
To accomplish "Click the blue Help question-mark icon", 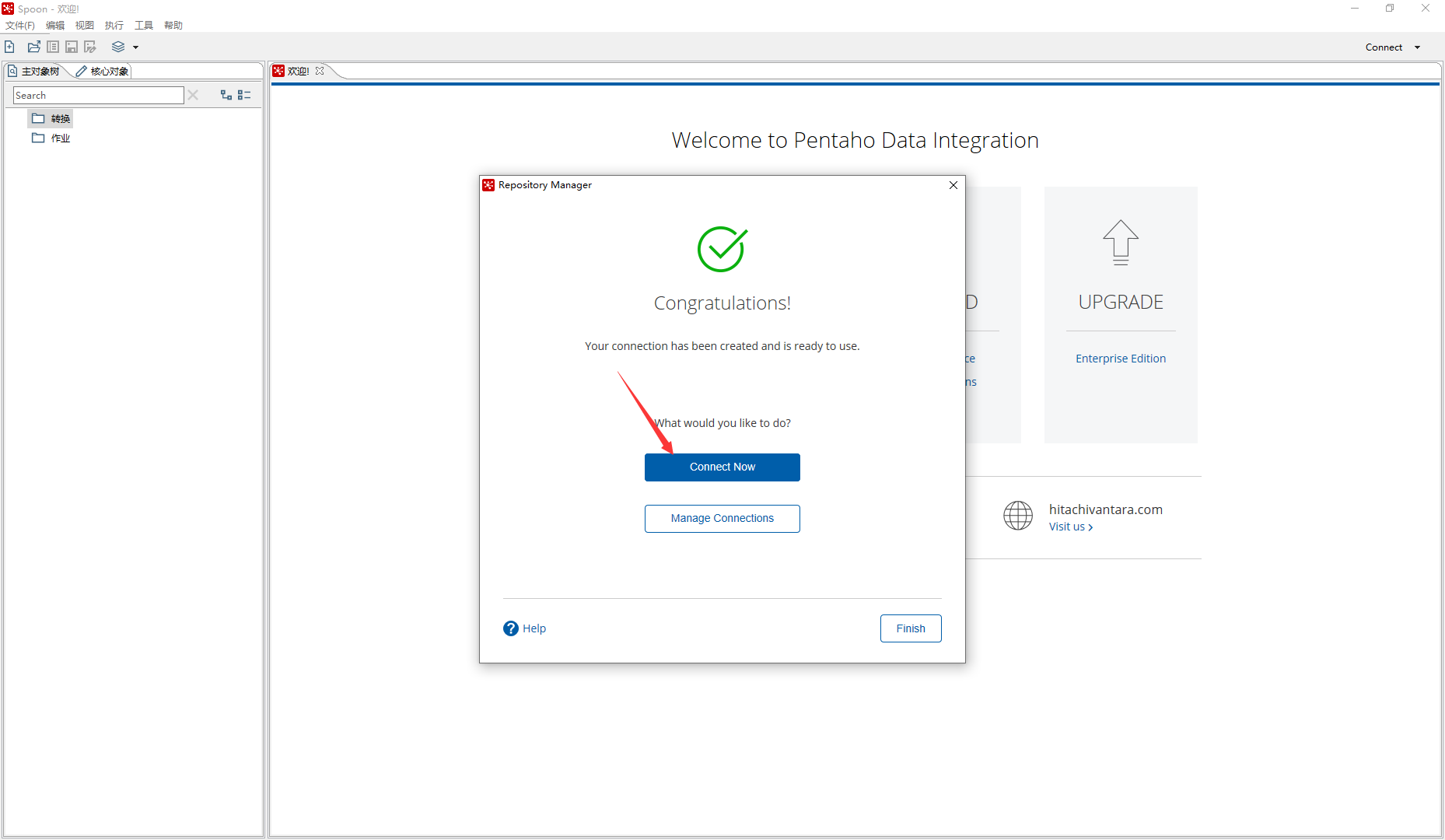I will 511,628.
